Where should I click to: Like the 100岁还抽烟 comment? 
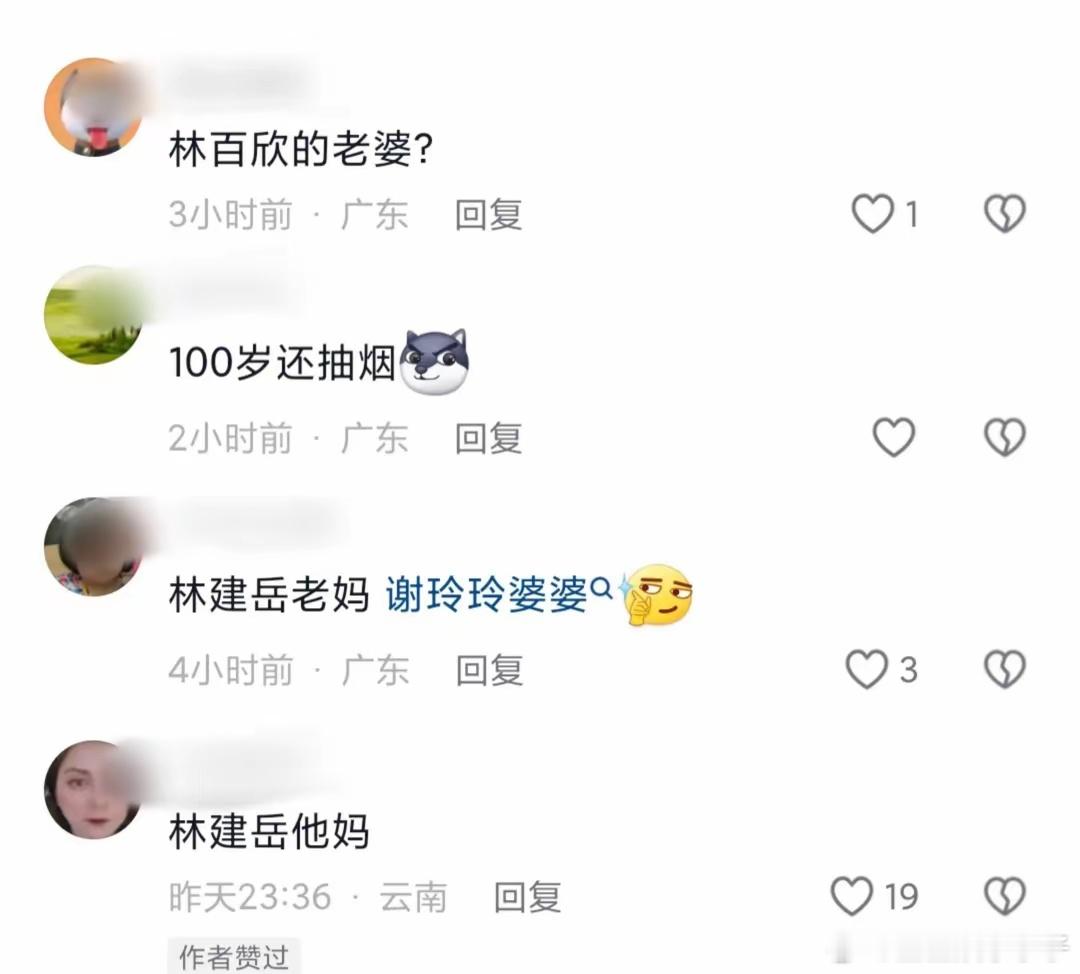pyautogui.click(x=893, y=437)
